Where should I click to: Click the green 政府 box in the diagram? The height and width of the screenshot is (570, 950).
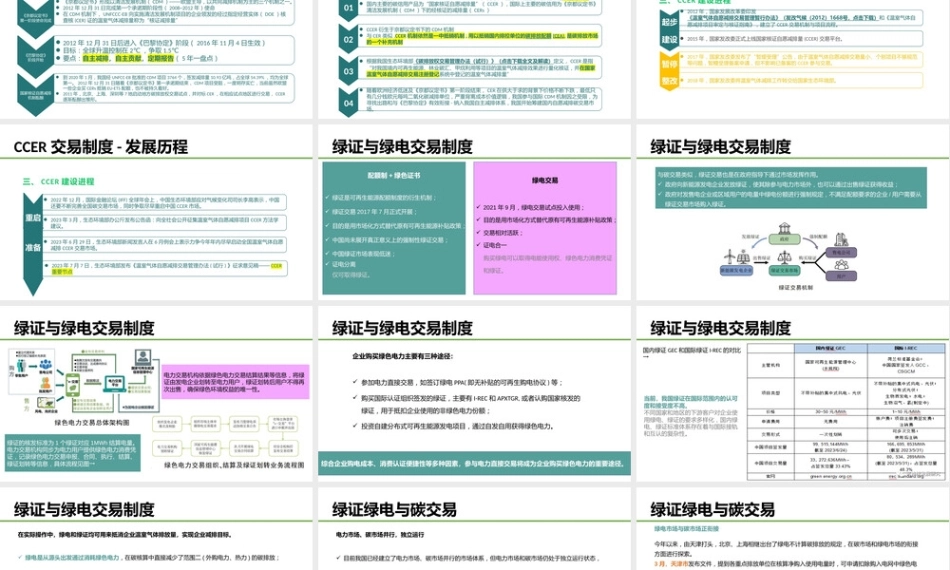tap(785, 239)
